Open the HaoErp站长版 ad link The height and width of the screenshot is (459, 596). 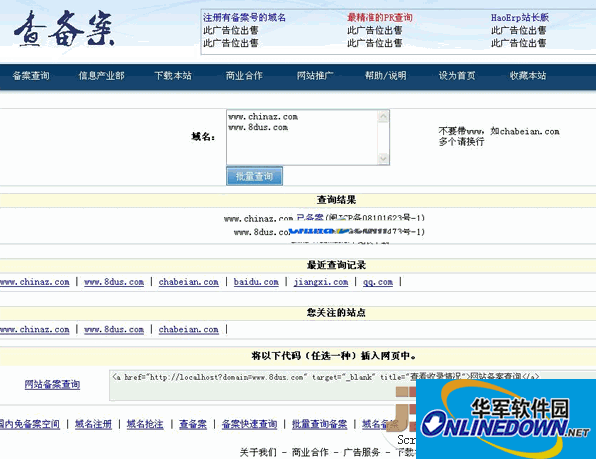point(520,17)
